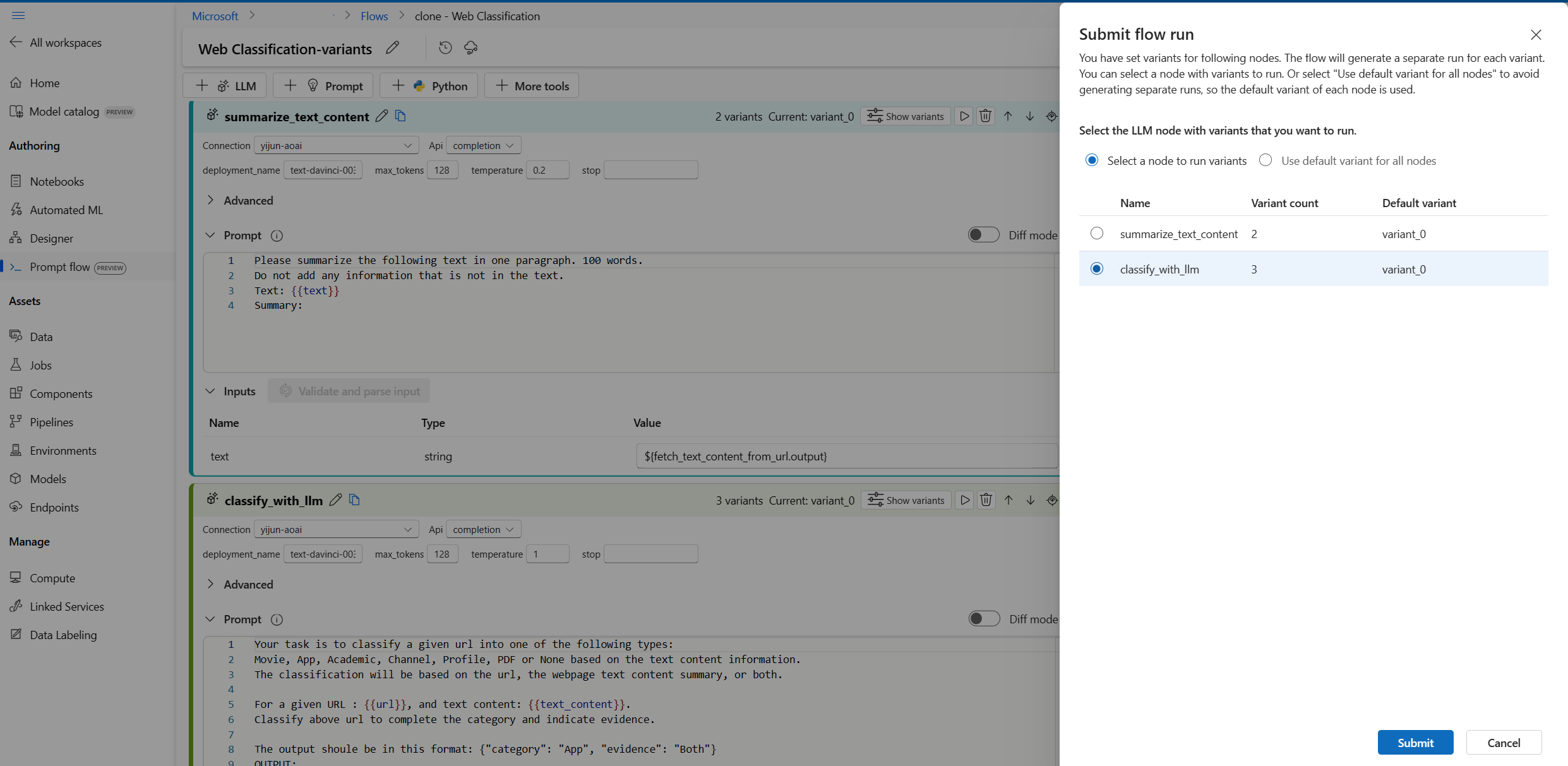This screenshot has width=1568, height=766.
Task: Open the Api completion dropdown in classify_with_llm
Action: pos(483,529)
